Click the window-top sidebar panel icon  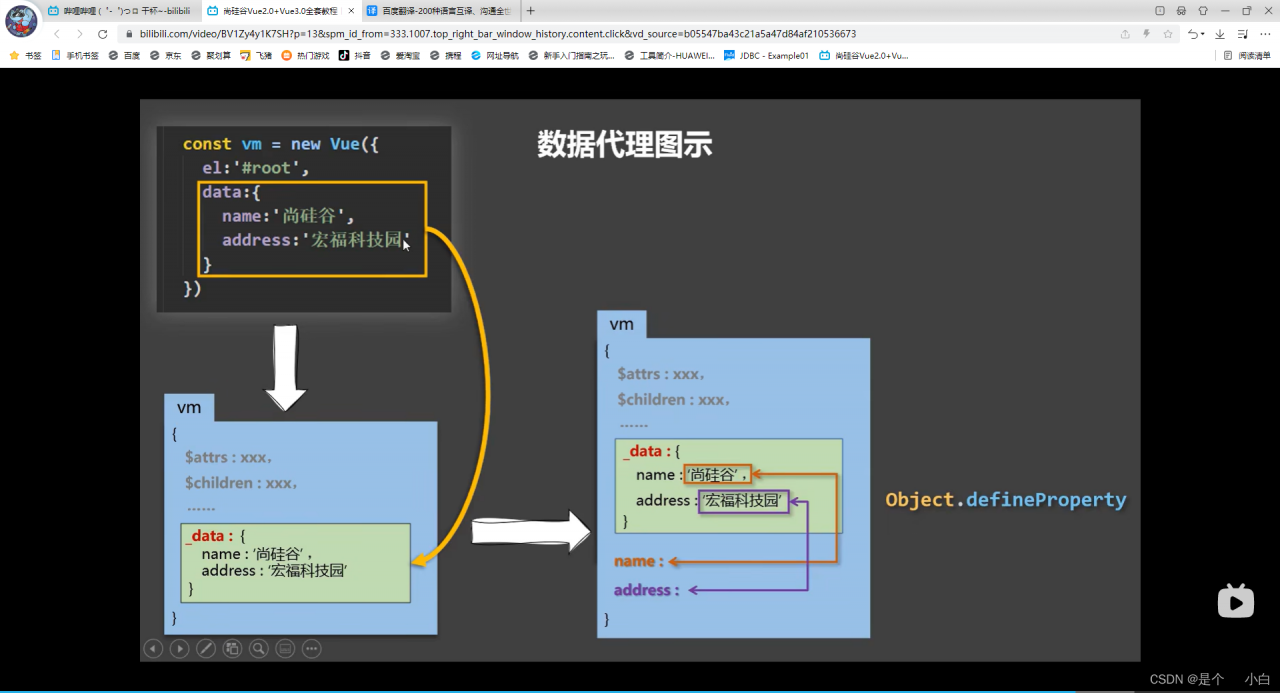[x=1160, y=10]
